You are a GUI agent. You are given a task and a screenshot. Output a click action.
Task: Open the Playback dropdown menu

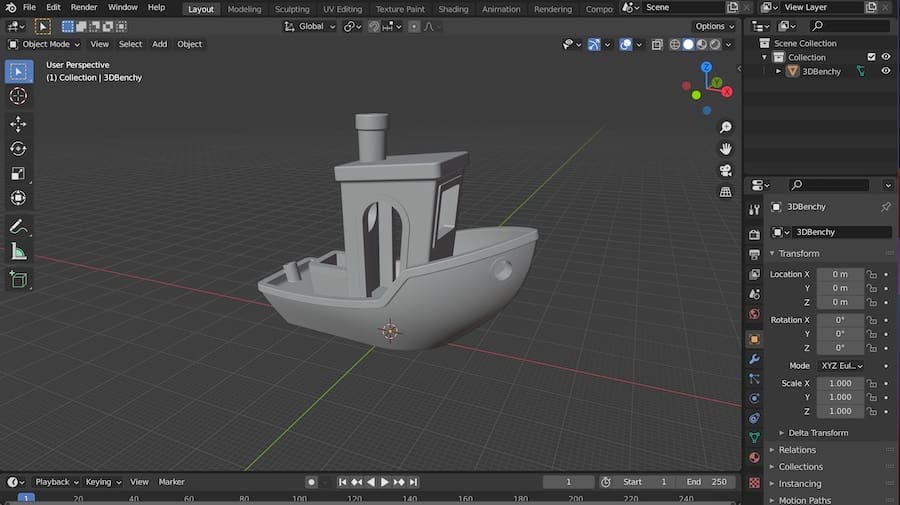(x=57, y=482)
